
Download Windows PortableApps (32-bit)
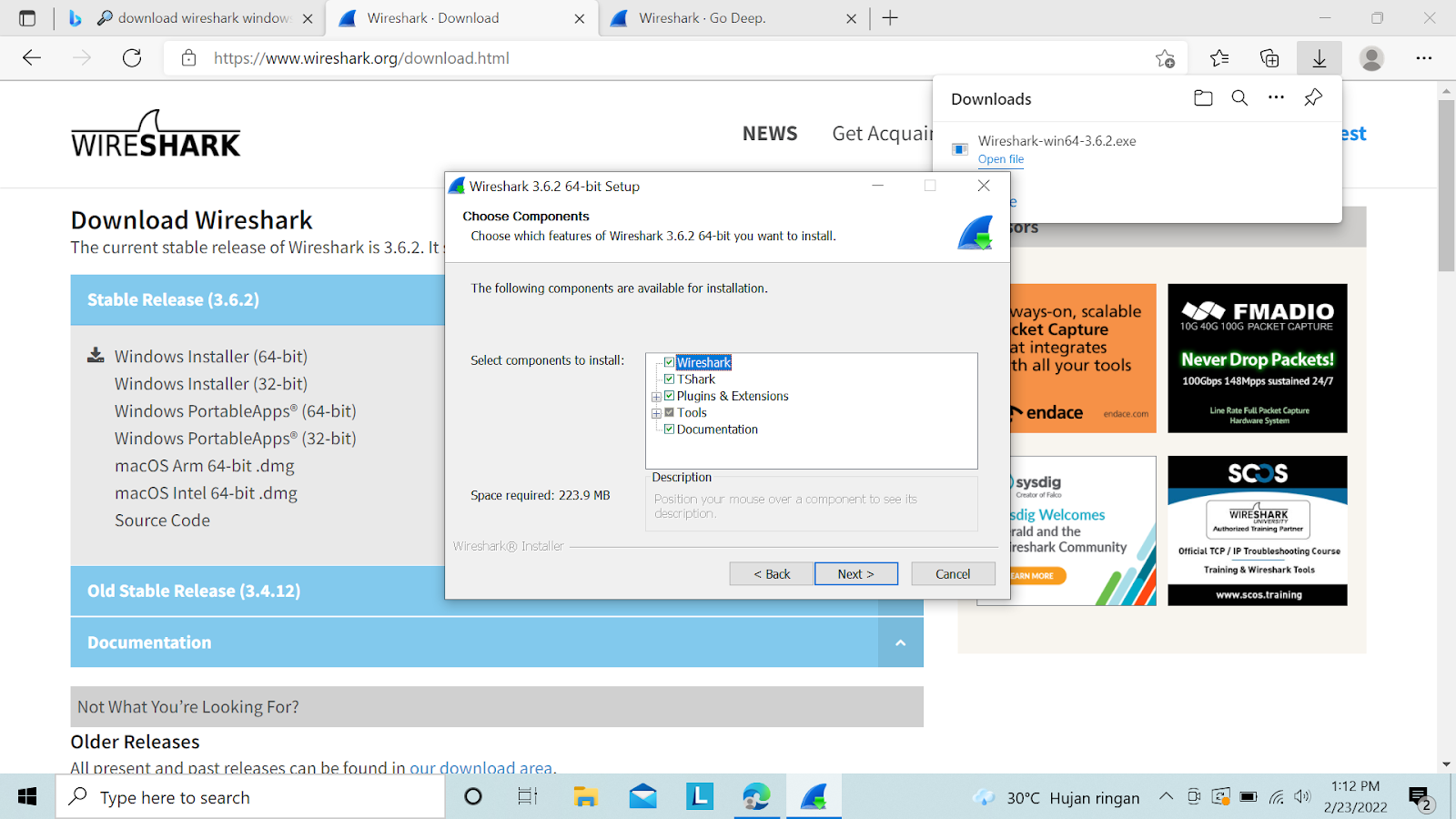click(236, 439)
